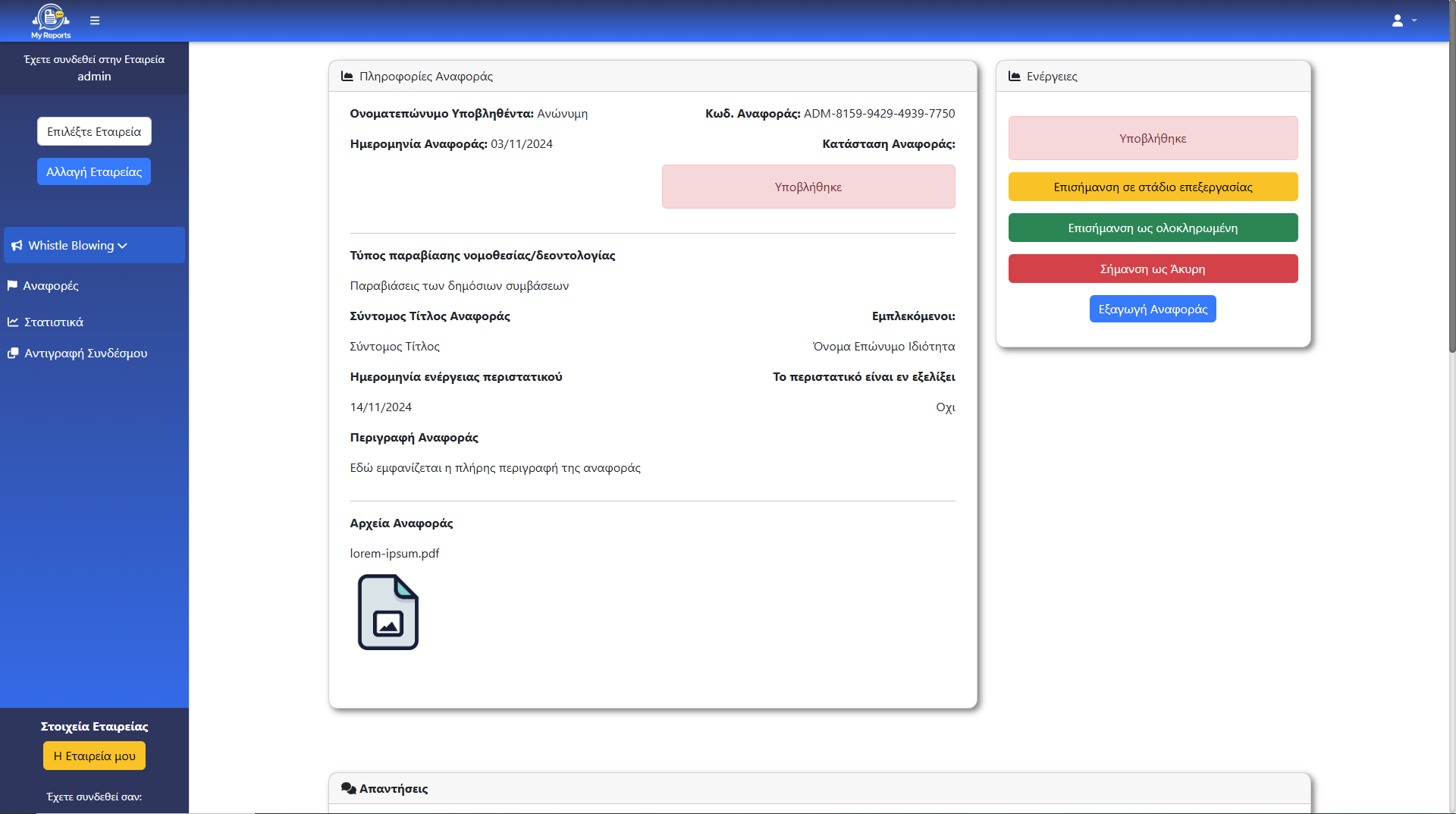Click the chart icon beside Στατιστικά
The height and width of the screenshot is (814, 1456).
13,322
